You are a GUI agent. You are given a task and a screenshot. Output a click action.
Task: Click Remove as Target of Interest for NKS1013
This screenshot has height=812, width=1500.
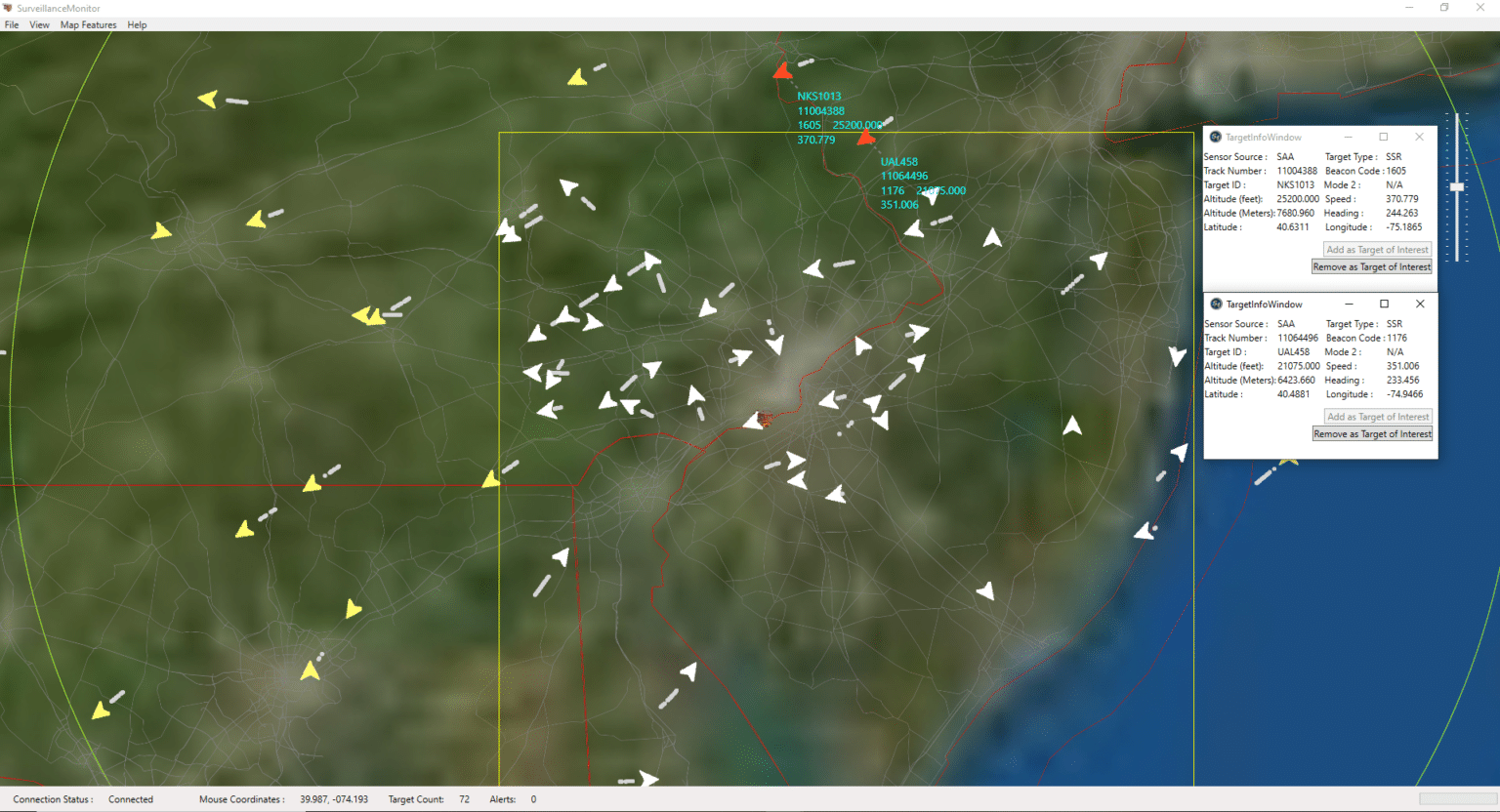1371,266
